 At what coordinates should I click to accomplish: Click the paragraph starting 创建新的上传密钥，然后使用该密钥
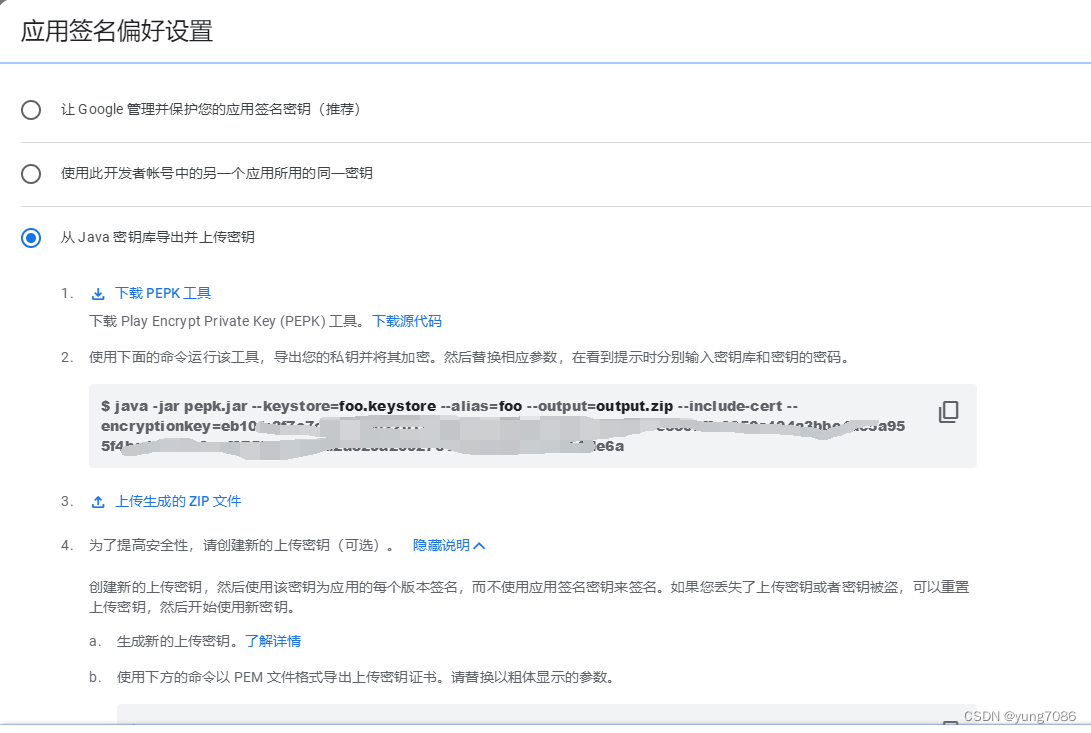coord(529,597)
